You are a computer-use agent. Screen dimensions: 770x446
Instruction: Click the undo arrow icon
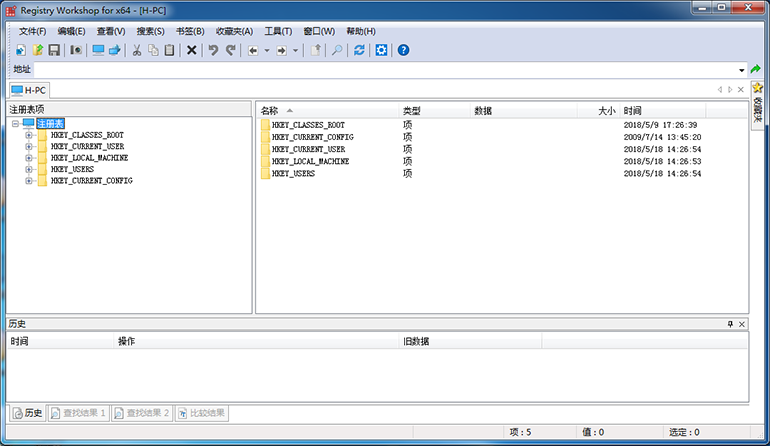pos(213,50)
